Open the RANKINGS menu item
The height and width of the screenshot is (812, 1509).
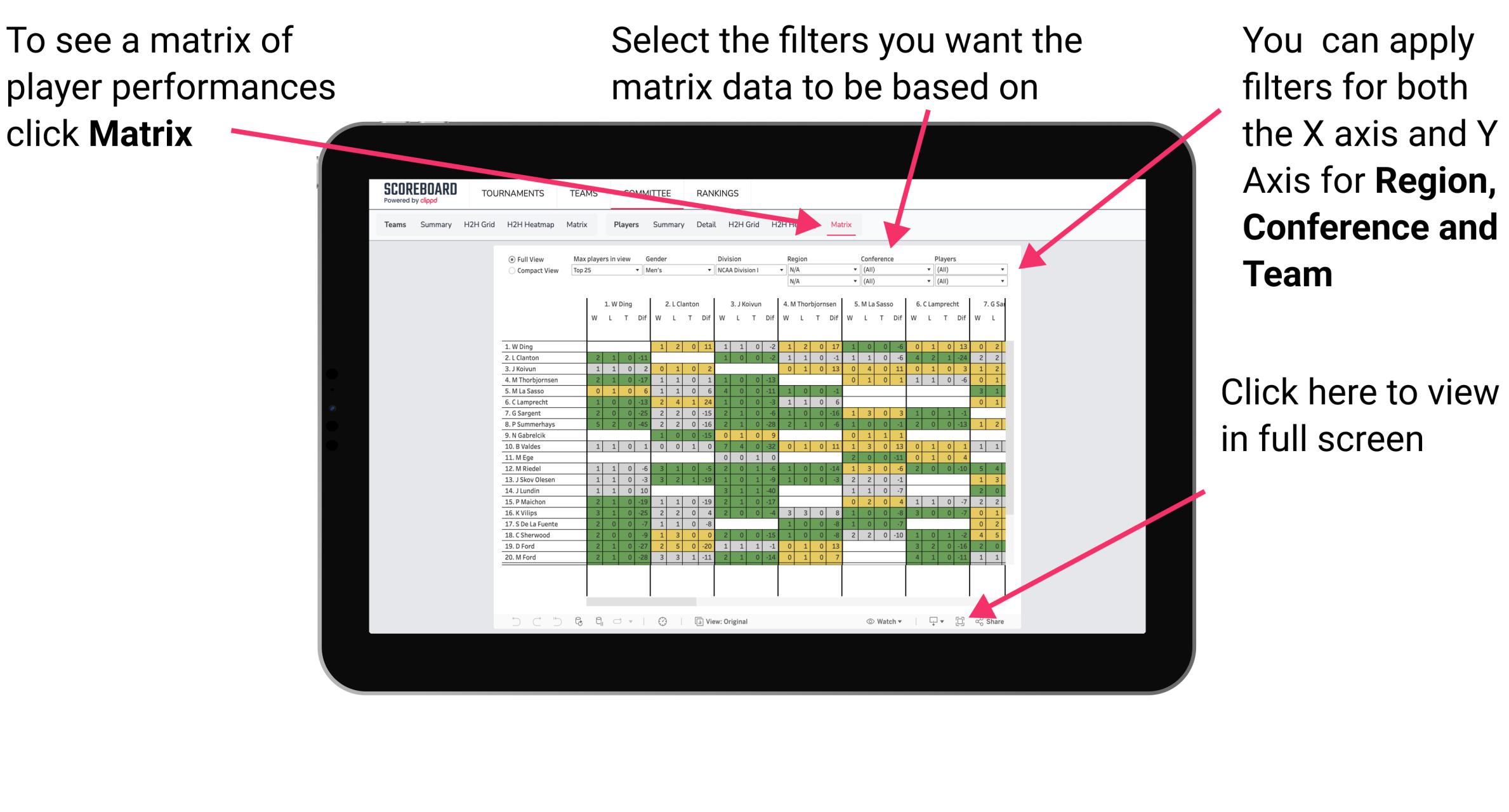(717, 193)
